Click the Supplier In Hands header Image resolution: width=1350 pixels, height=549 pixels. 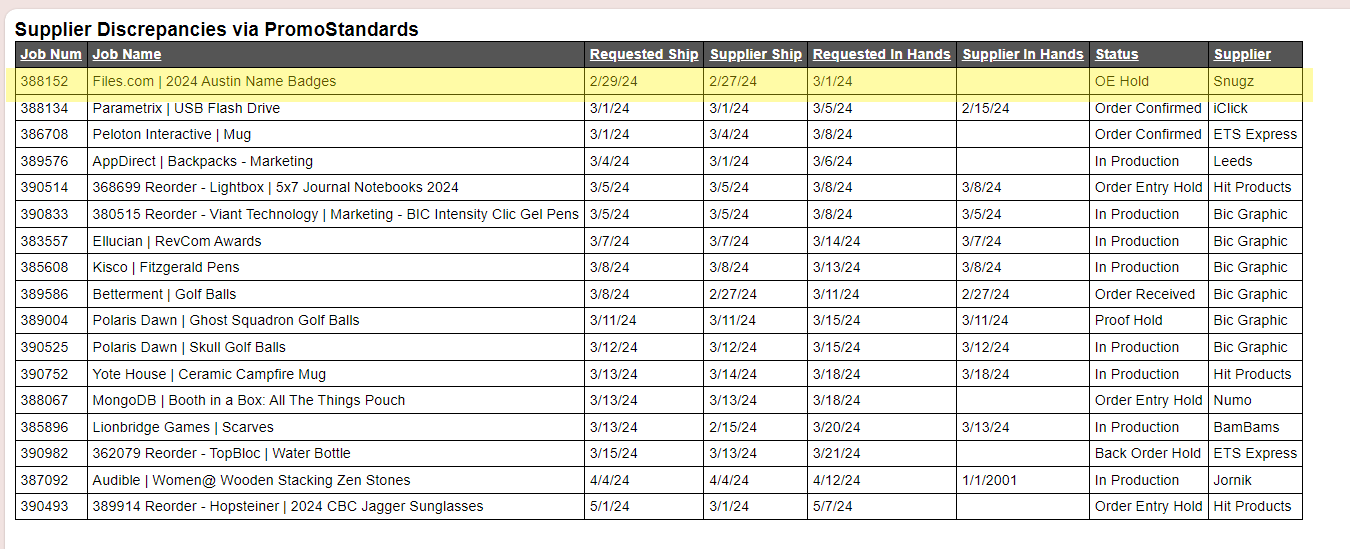1022,55
